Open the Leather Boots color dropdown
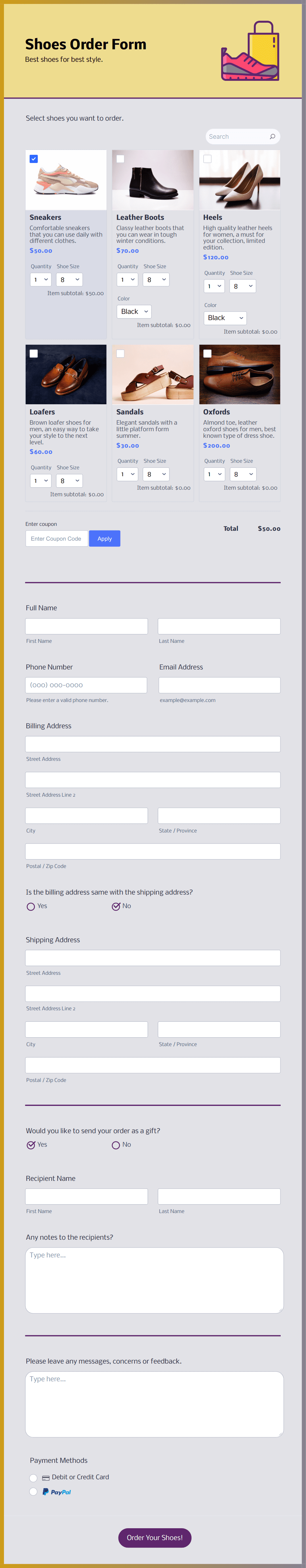This screenshot has height=1568, width=306. [x=134, y=311]
